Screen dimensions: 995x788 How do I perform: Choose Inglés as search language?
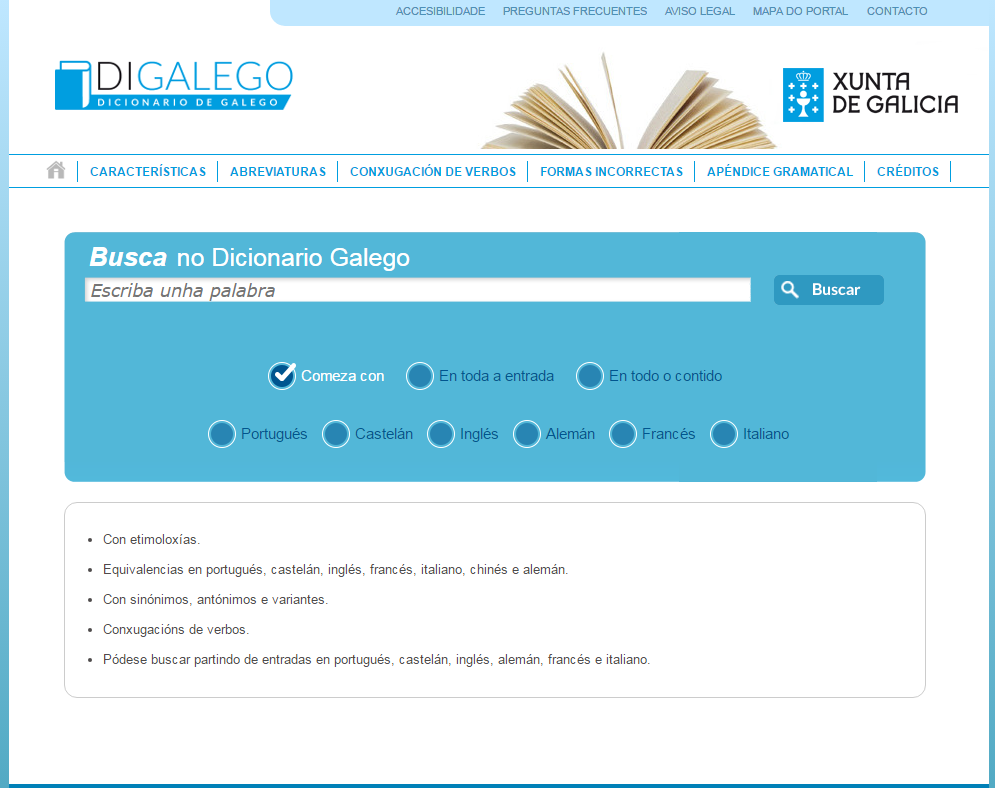[441, 434]
